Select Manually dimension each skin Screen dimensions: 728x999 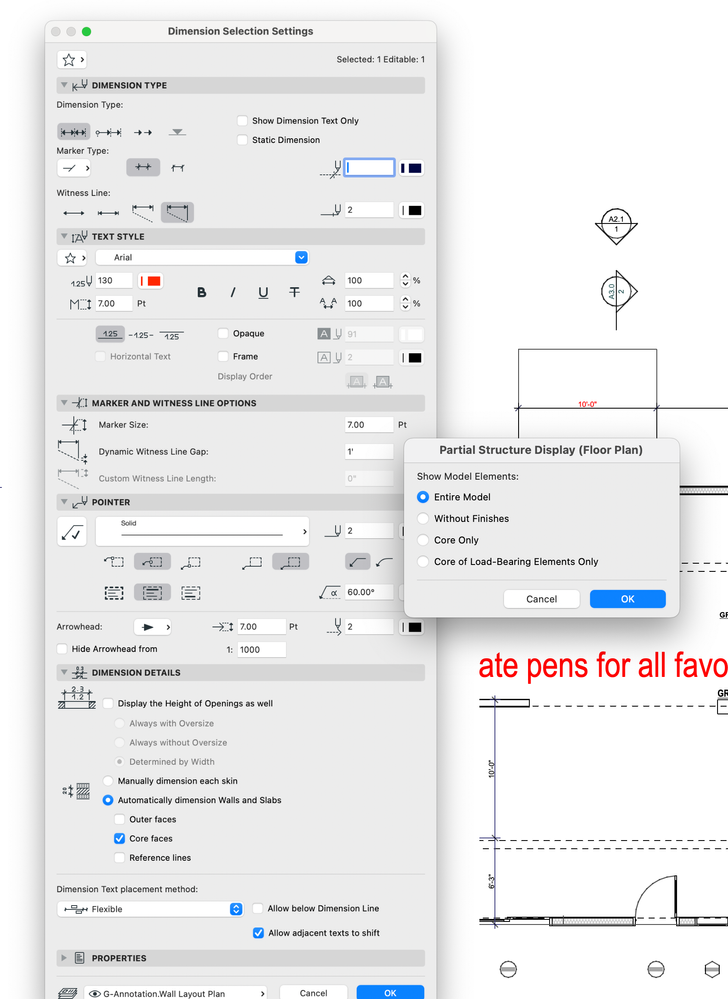pos(108,780)
